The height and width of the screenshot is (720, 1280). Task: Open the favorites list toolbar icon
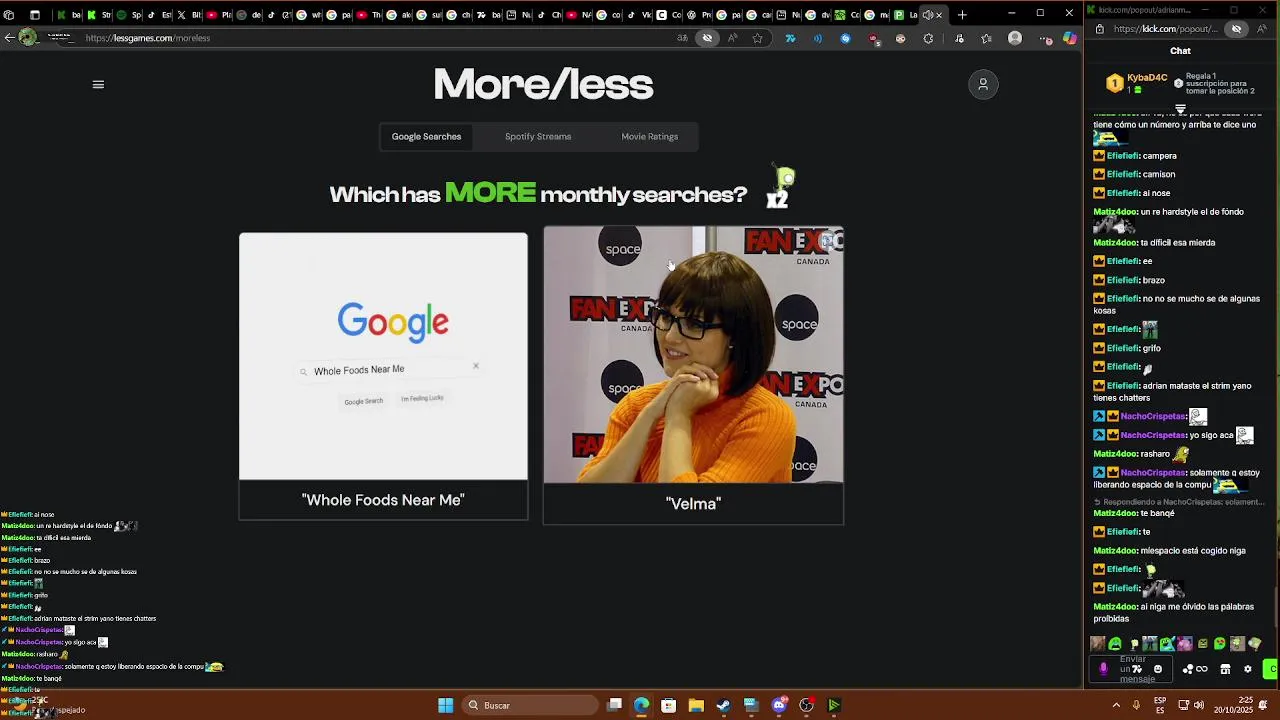987,38
